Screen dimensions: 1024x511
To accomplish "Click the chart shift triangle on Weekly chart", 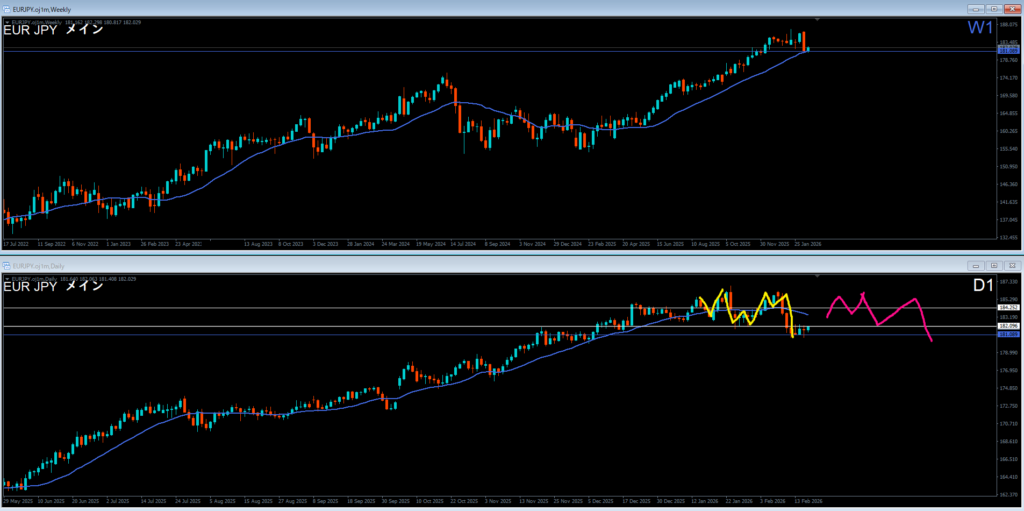I will click(x=818, y=19).
